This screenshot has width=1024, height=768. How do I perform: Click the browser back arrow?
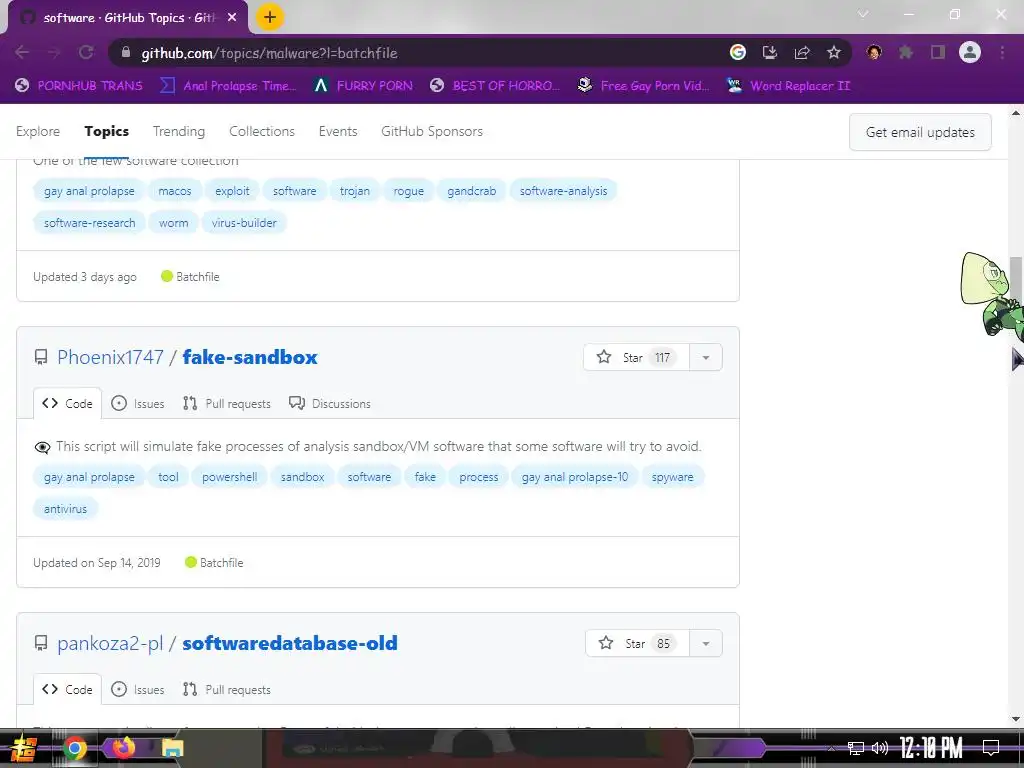(22, 52)
